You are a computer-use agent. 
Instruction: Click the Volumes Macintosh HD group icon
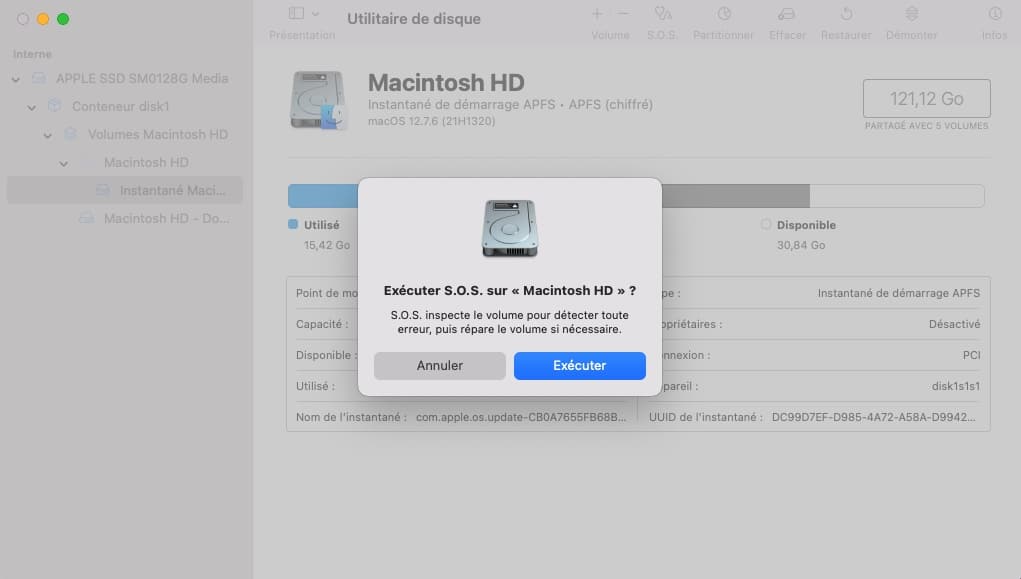coord(70,134)
